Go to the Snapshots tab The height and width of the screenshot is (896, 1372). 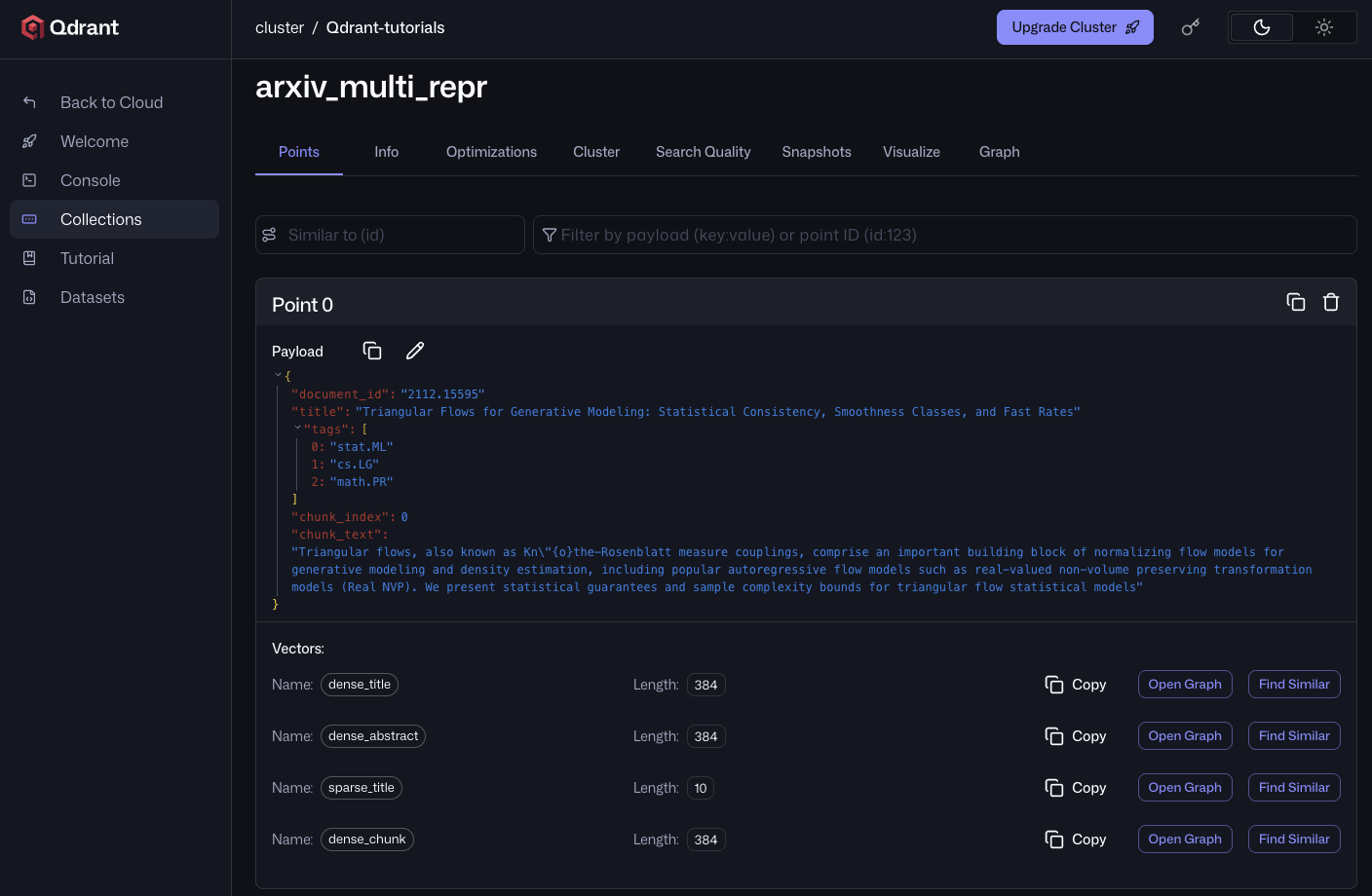817,152
